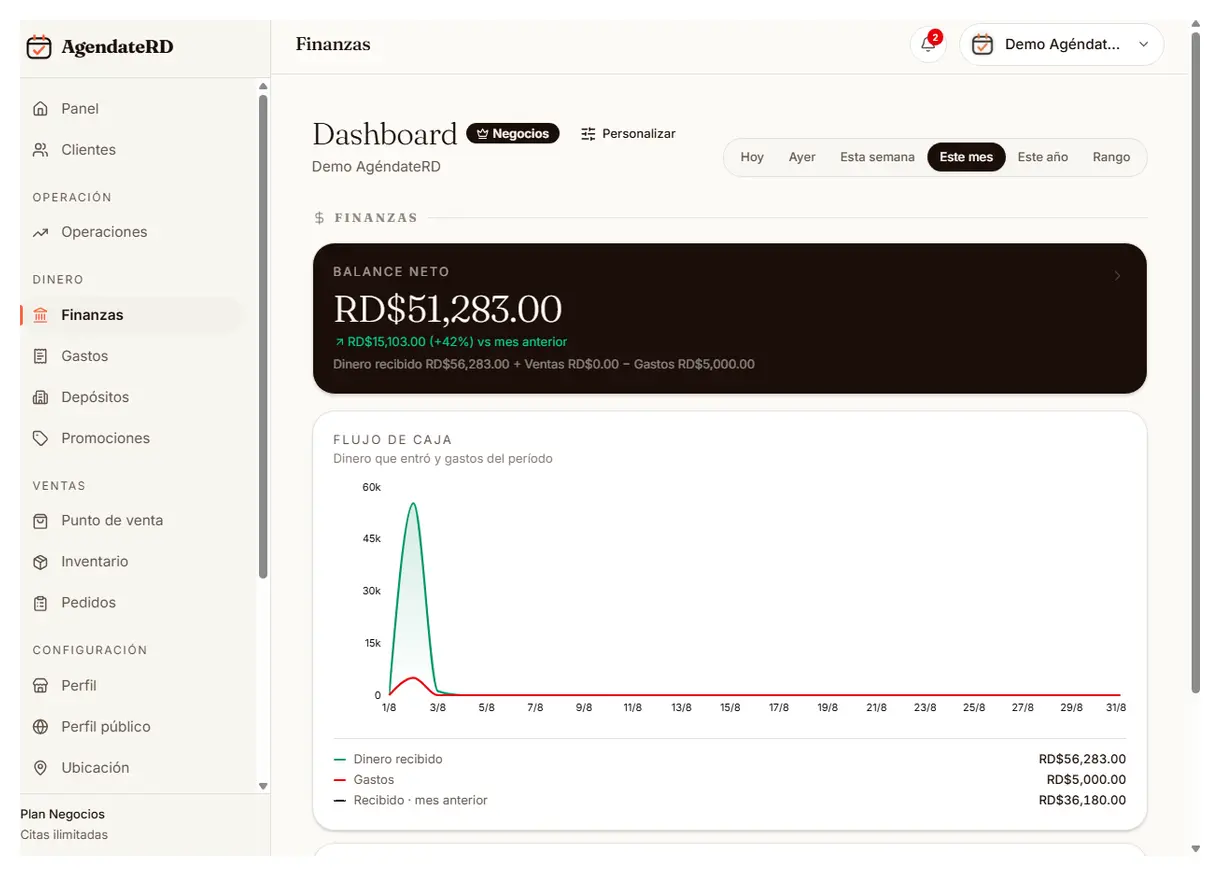Viewport: 1220px width, 876px height.
Task: Click the Negocios plan badge
Action: (x=513, y=134)
